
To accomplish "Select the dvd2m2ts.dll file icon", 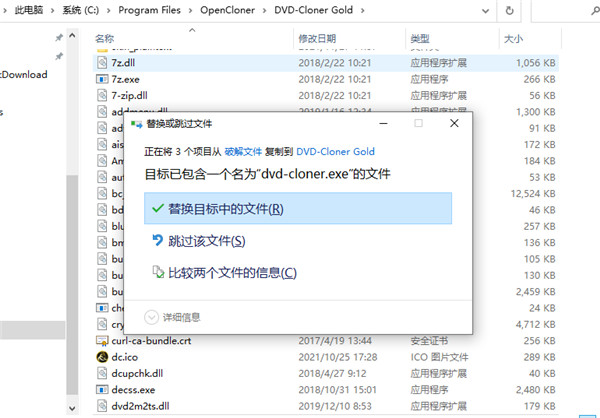I will click(102, 406).
